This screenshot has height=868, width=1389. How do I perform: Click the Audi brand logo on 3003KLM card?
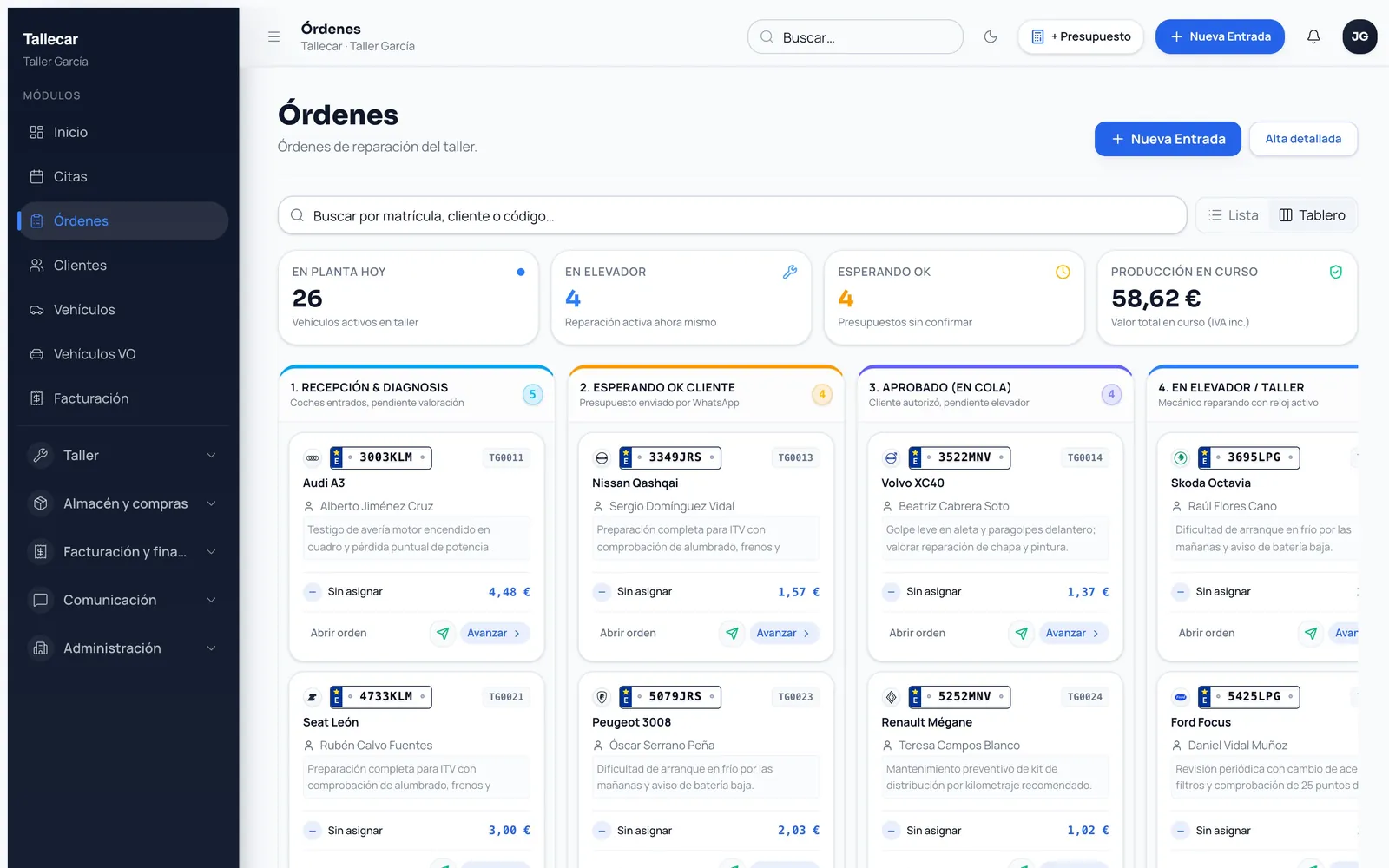[x=313, y=457]
